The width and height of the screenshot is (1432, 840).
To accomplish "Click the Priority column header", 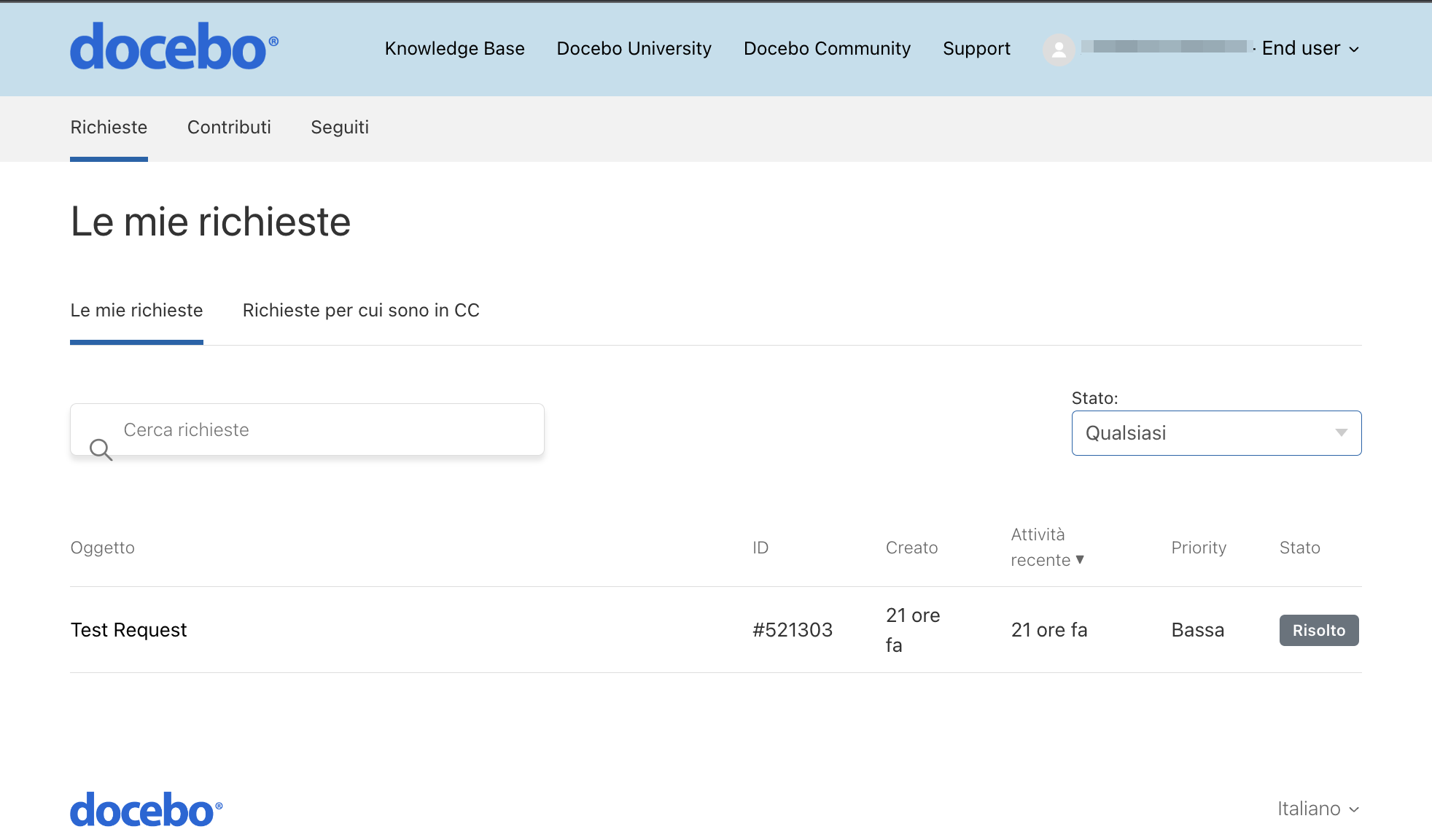I will pyautogui.click(x=1199, y=548).
